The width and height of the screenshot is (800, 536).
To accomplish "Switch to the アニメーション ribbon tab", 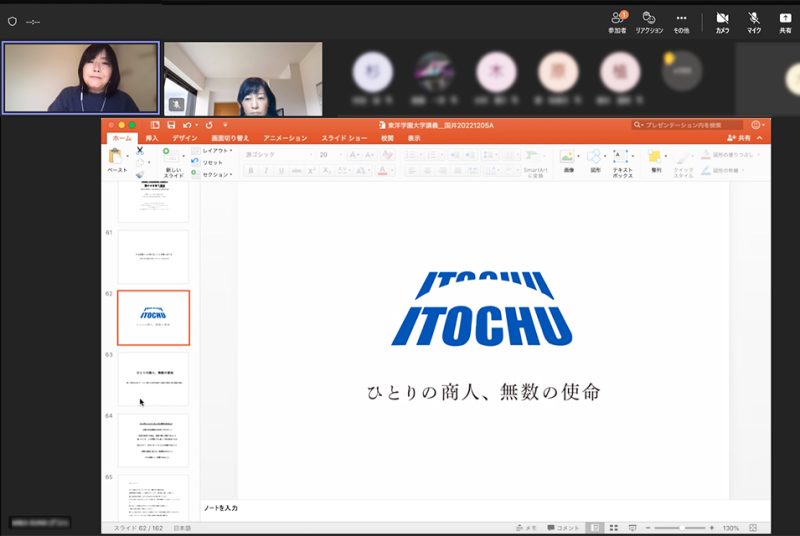I will pyautogui.click(x=285, y=138).
